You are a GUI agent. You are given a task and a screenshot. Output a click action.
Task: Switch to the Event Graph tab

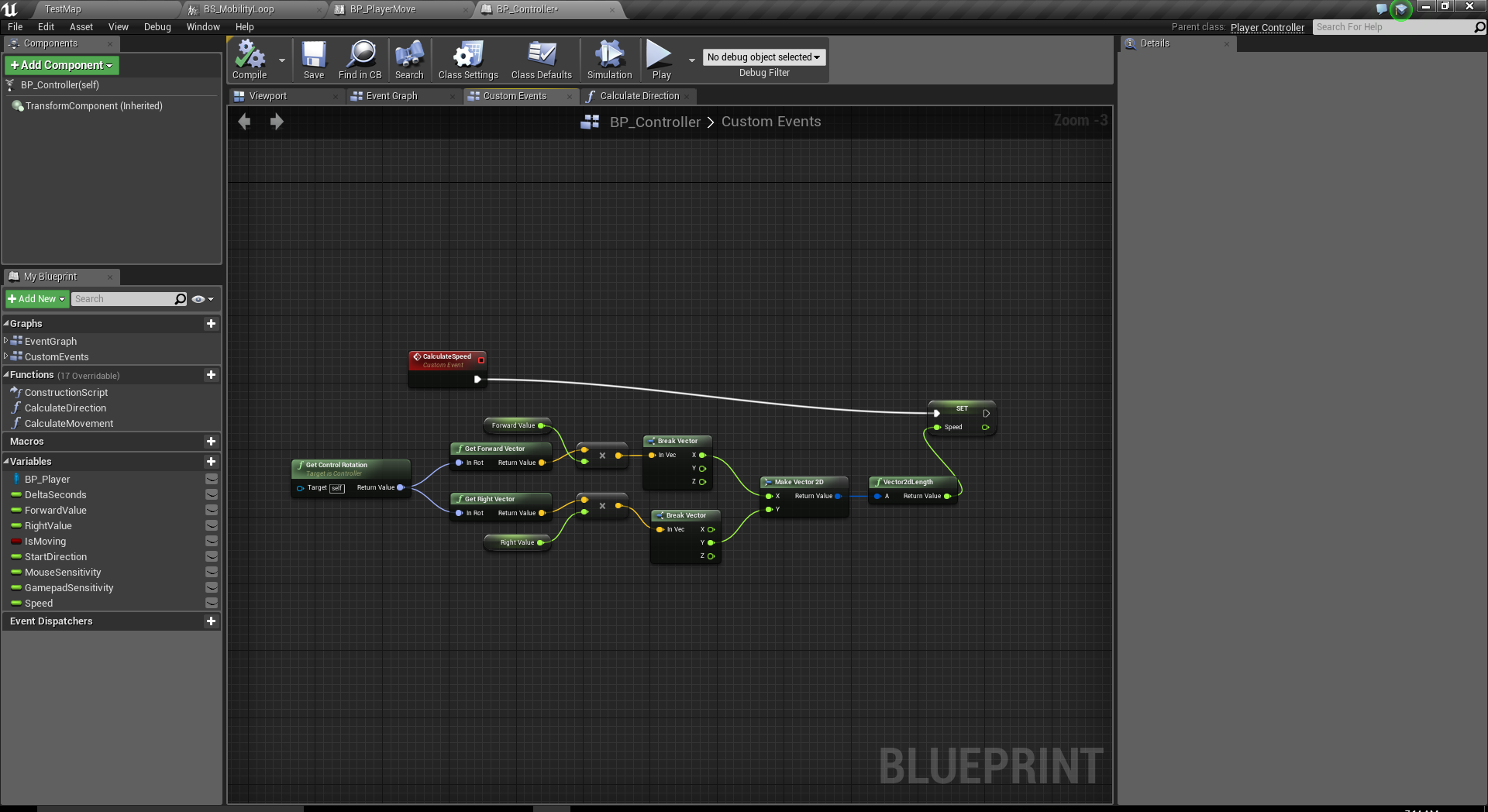point(391,96)
